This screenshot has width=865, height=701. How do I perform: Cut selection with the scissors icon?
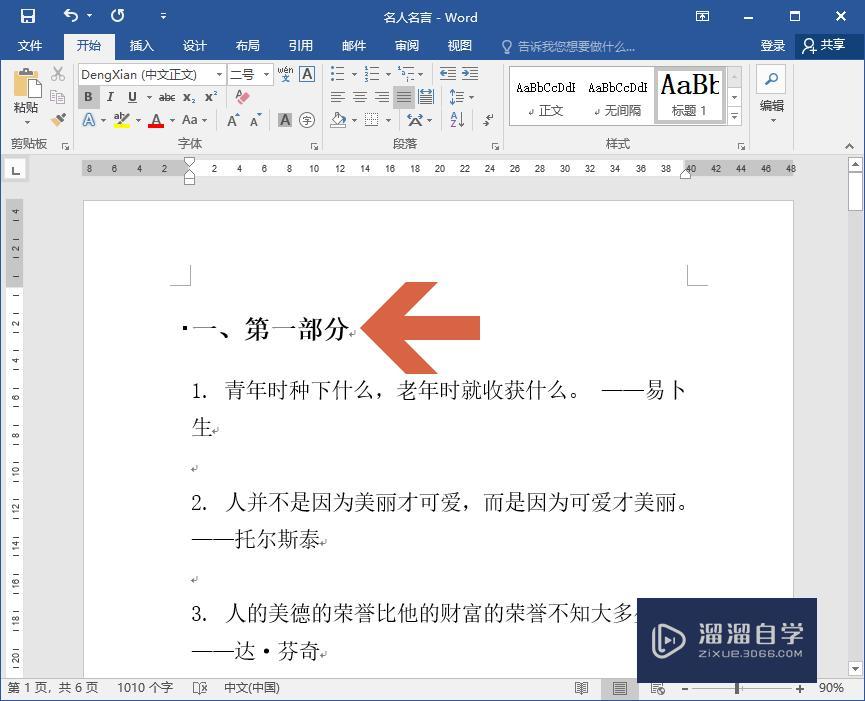58,74
